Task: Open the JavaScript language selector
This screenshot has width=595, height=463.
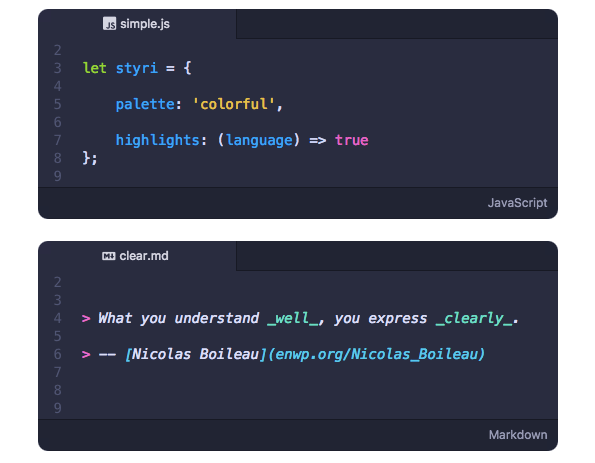Action: tap(517, 203)
